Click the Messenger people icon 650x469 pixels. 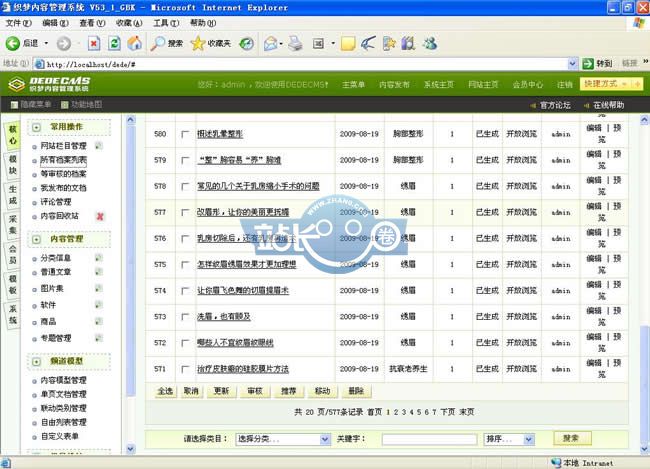[x=430, y=43]
